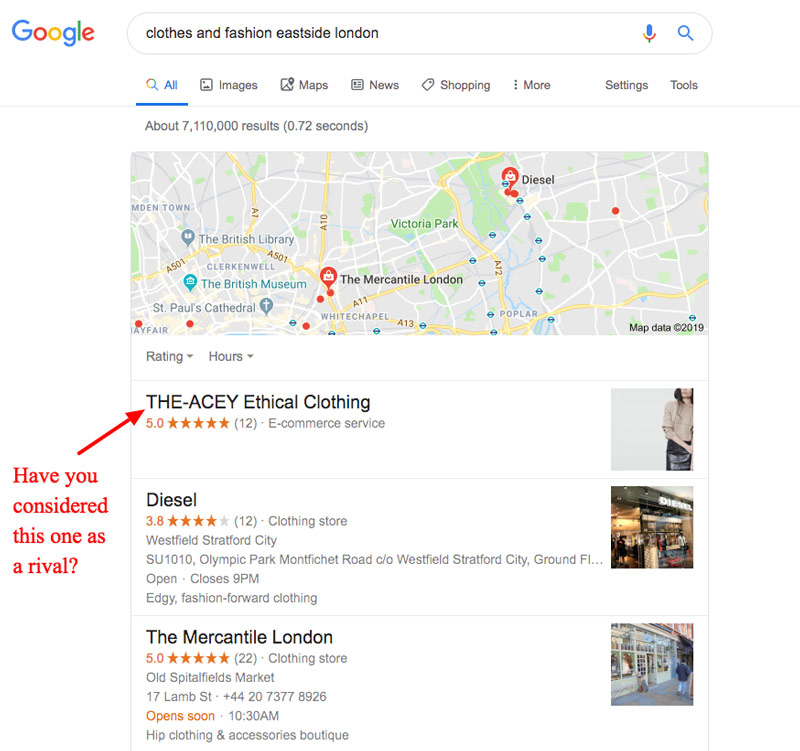This screenshot has width=800, height=751.
Task: Click The British Library map marker
Action: tap(188, 237)
